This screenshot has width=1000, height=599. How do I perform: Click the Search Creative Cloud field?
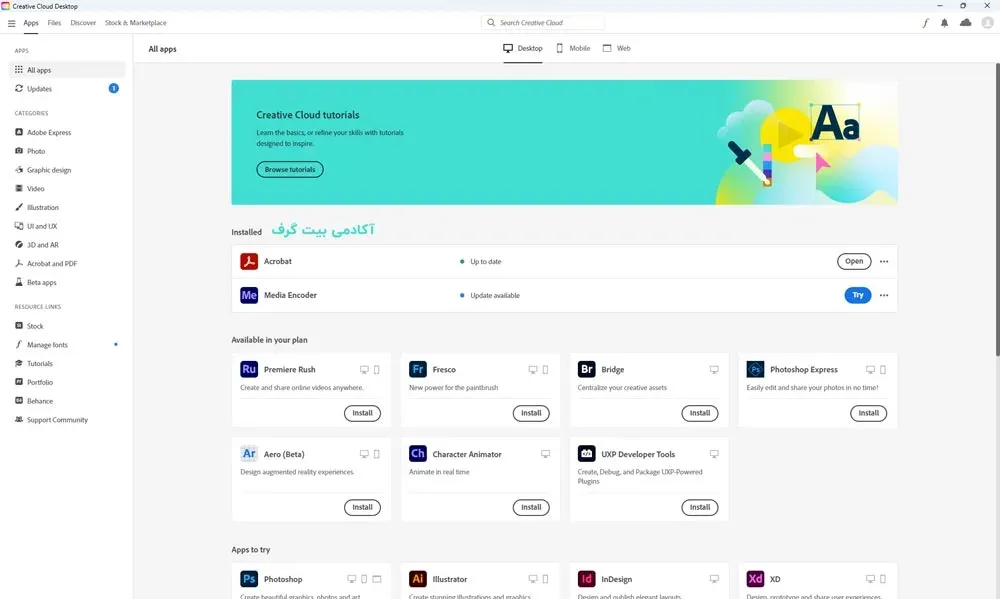[543, 23]
